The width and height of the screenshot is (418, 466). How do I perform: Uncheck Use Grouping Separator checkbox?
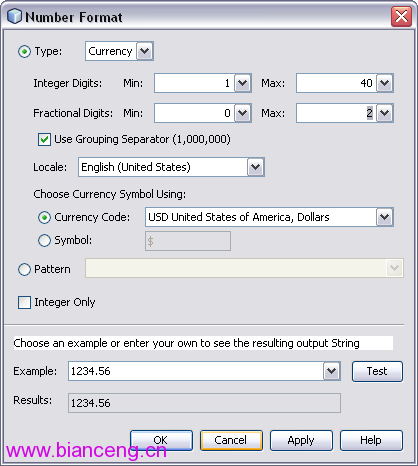tap(44, 139)
